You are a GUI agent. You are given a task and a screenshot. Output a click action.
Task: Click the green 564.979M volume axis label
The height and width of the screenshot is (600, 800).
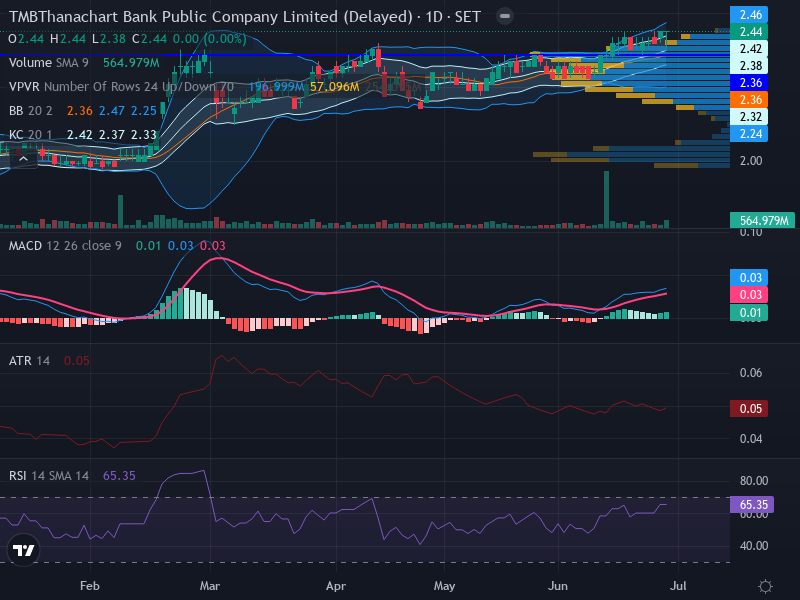pyautogui.click(x=762, y=220)
